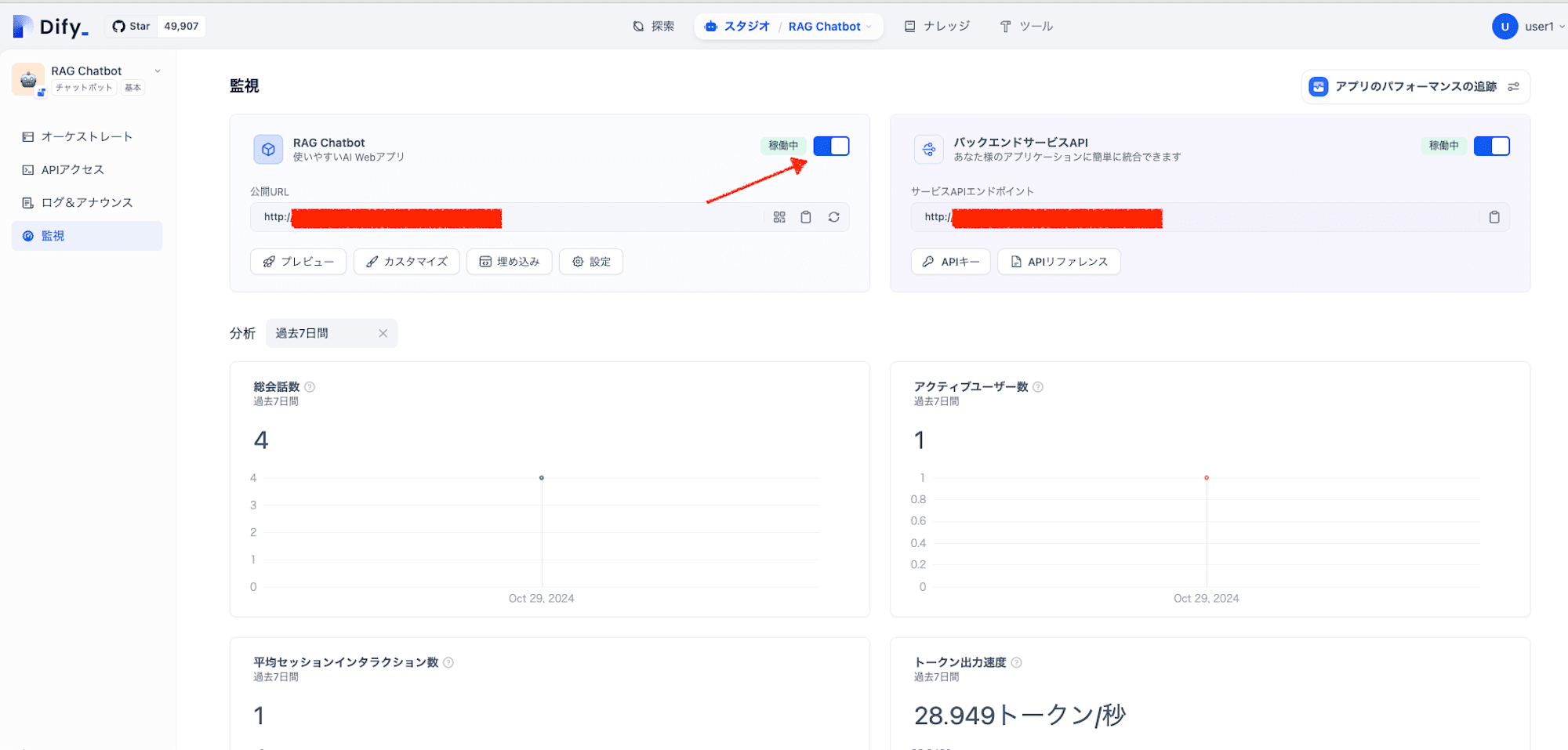The width and height of the screenshot is (1568, 750).
Task: Click the チャットボット tag under app name
Action: point(84,88)
